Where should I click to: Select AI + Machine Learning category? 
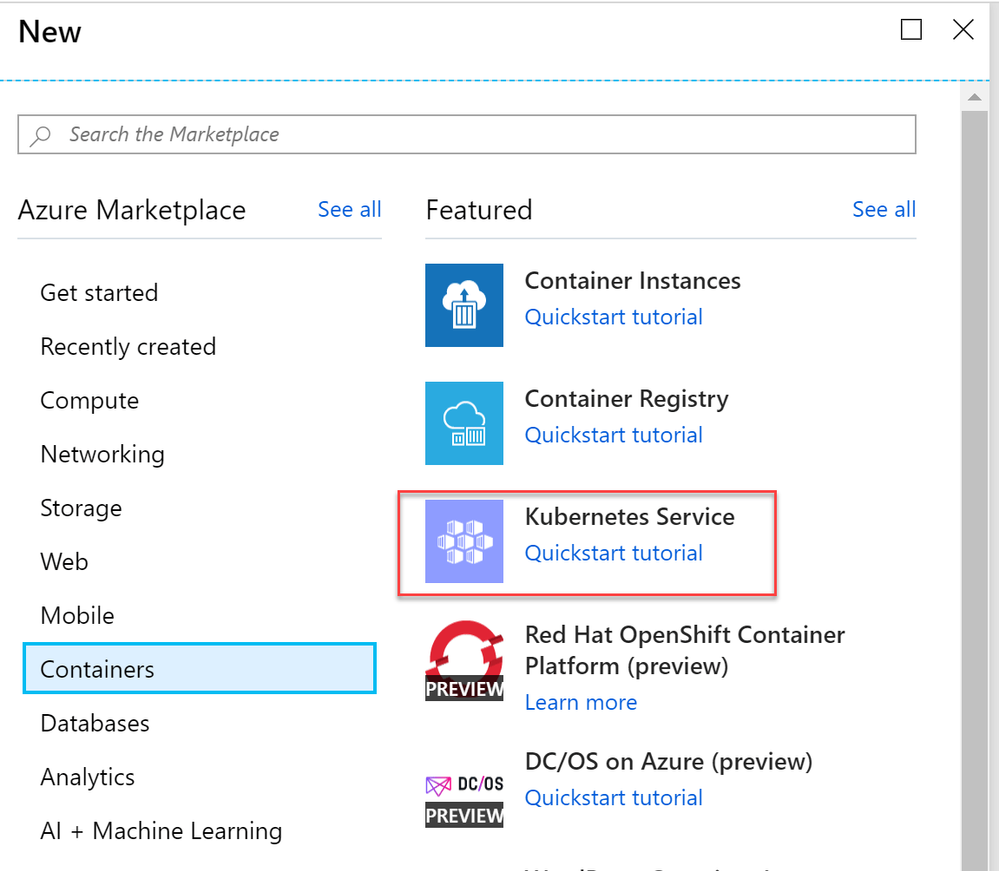161,831
